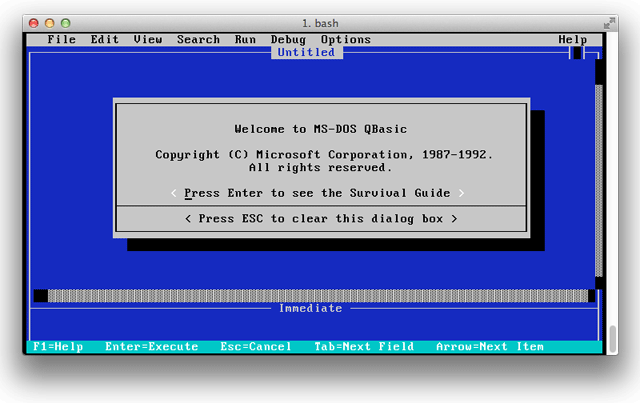Click the Immediate window title
This screenshot has width=640, height=403.
pyautogui.click(x=311, y=308)
